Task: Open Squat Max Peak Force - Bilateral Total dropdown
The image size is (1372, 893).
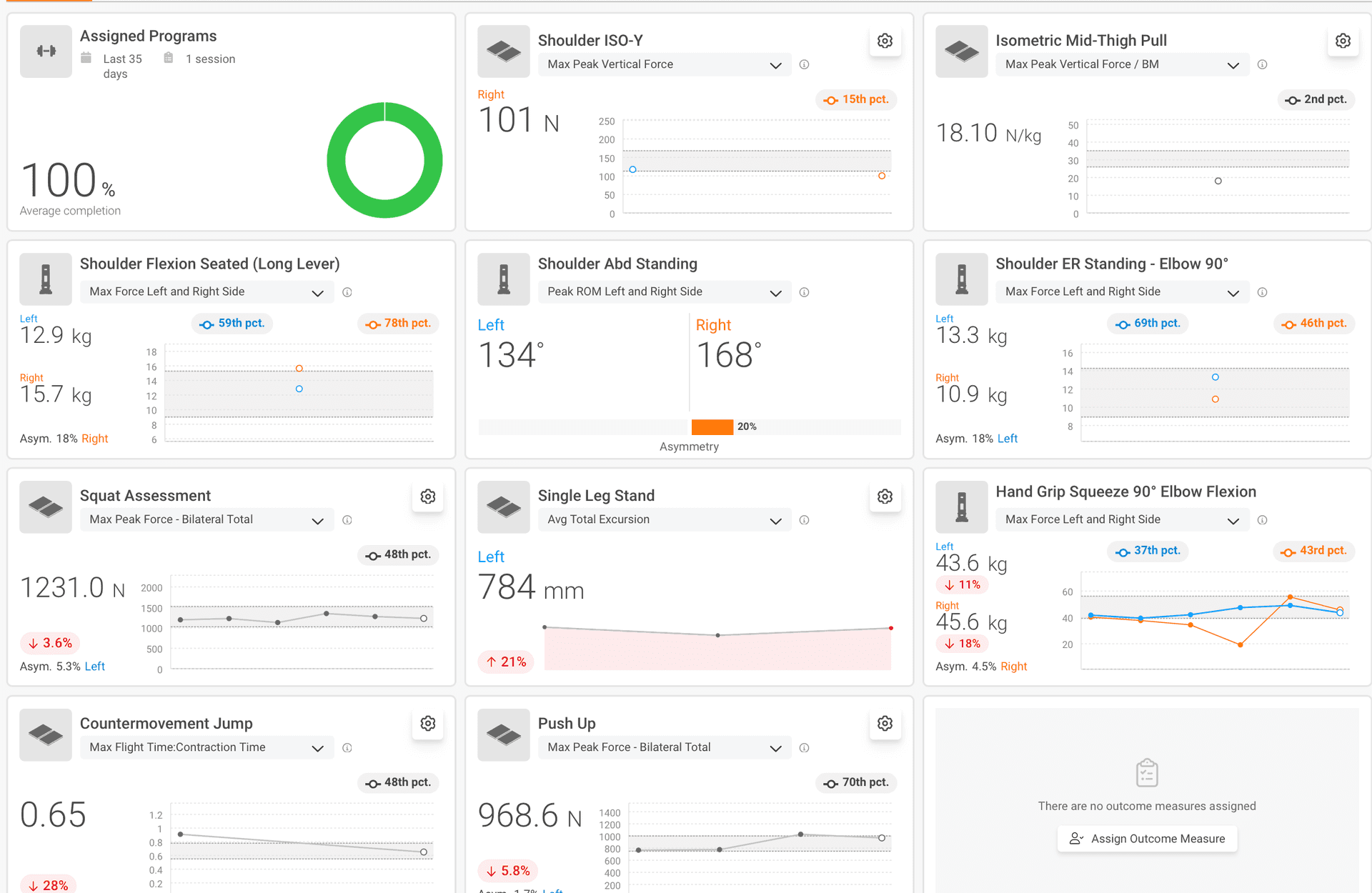Action: pyautogui.click(x=207, y=520)
